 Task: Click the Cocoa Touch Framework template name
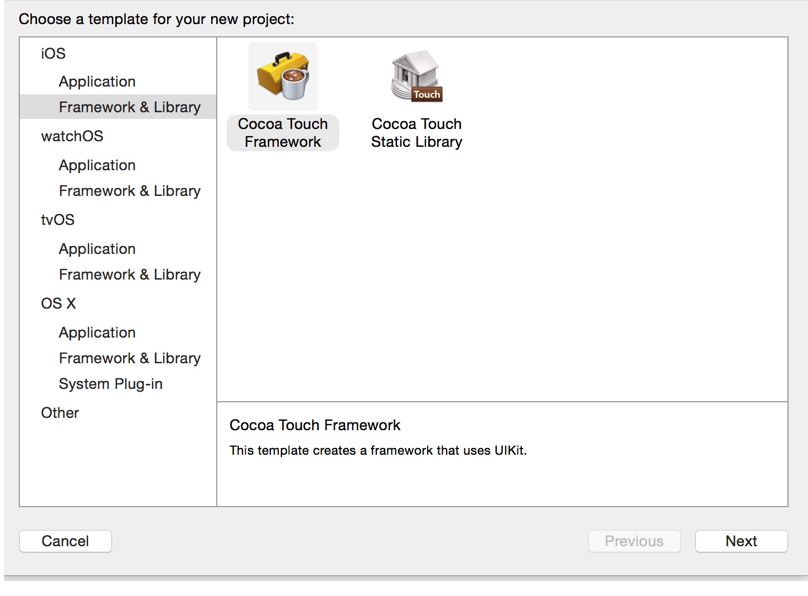283,133
